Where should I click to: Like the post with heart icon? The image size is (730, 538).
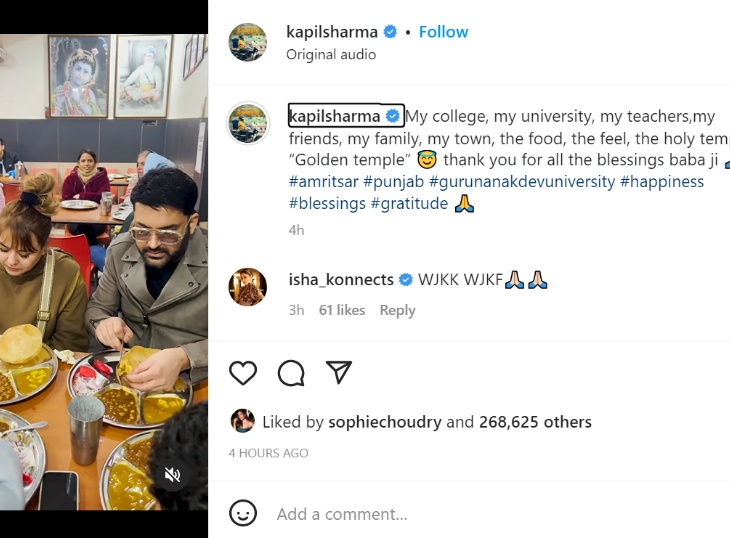coord(243,373)
